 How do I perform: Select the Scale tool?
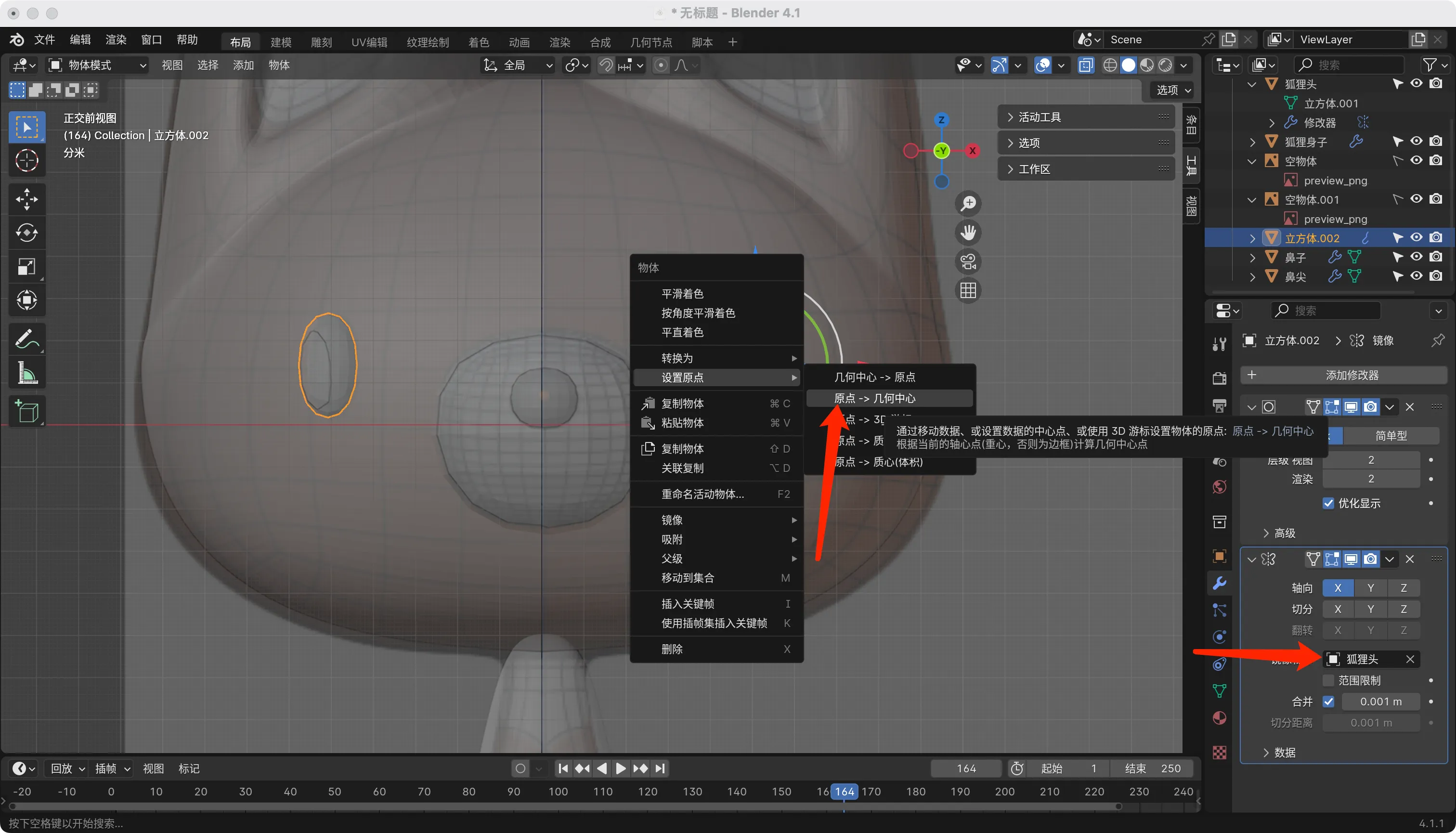point(26,267)
